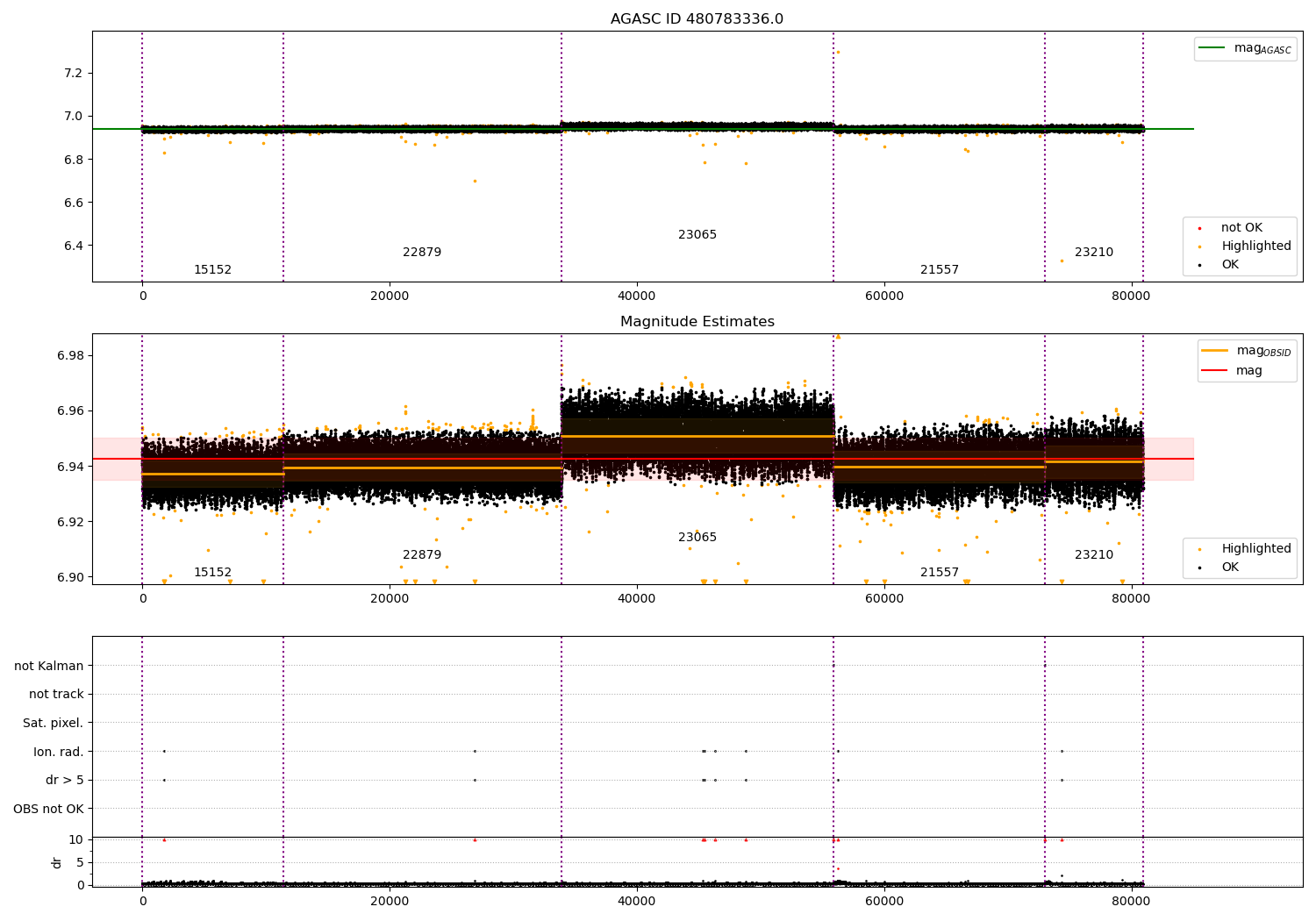Click the 'not track' row label
This screenshot has width=1316, height=921.
56,695
